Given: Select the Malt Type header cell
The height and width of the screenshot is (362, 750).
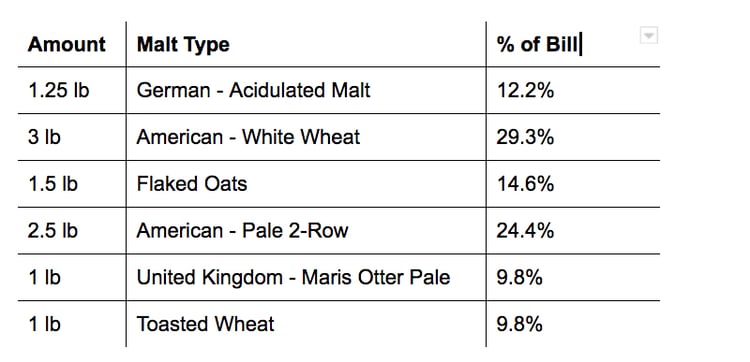Looking at the screenshot, I should (306, 44).
